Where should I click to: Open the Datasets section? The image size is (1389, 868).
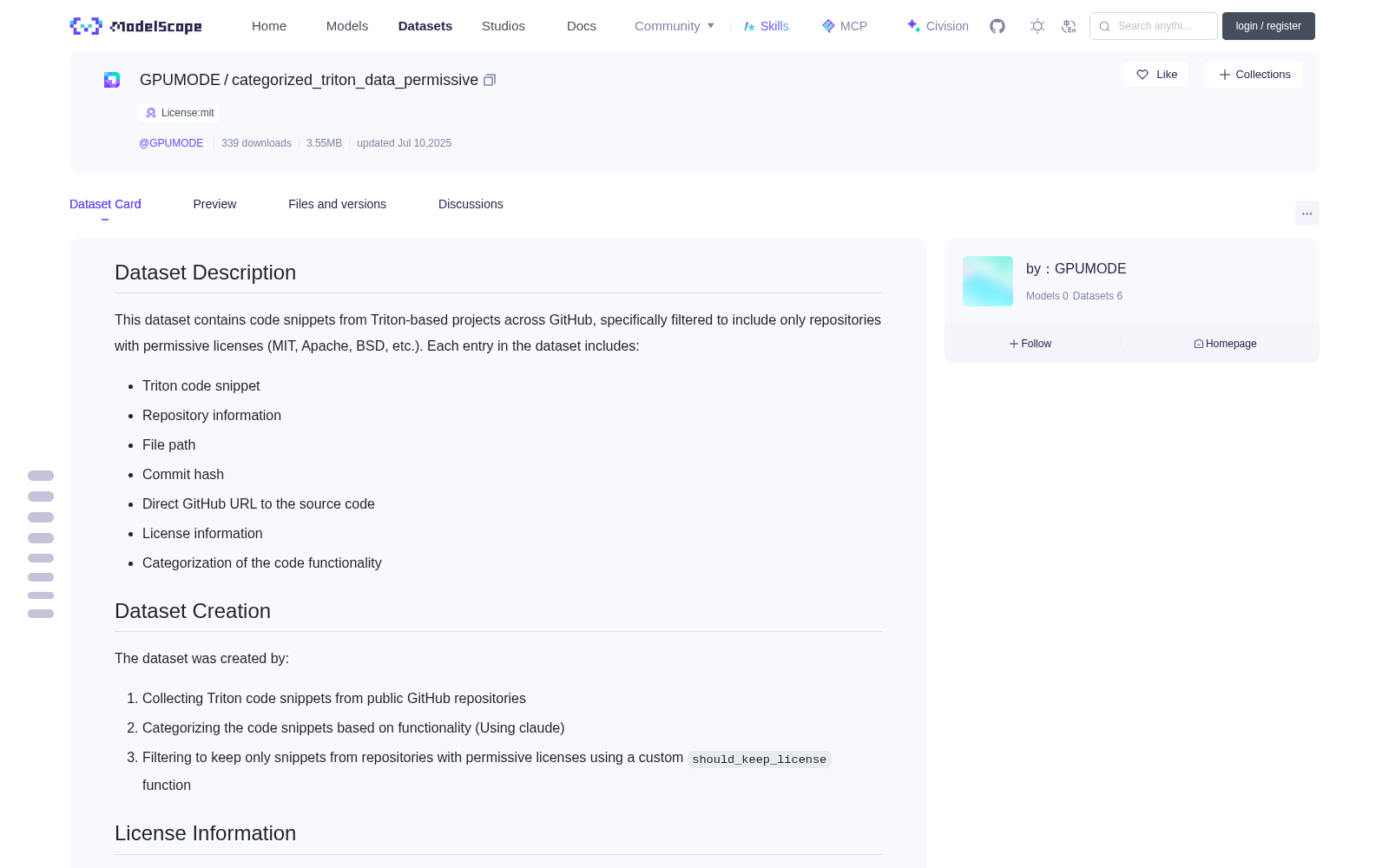point(425,26)
